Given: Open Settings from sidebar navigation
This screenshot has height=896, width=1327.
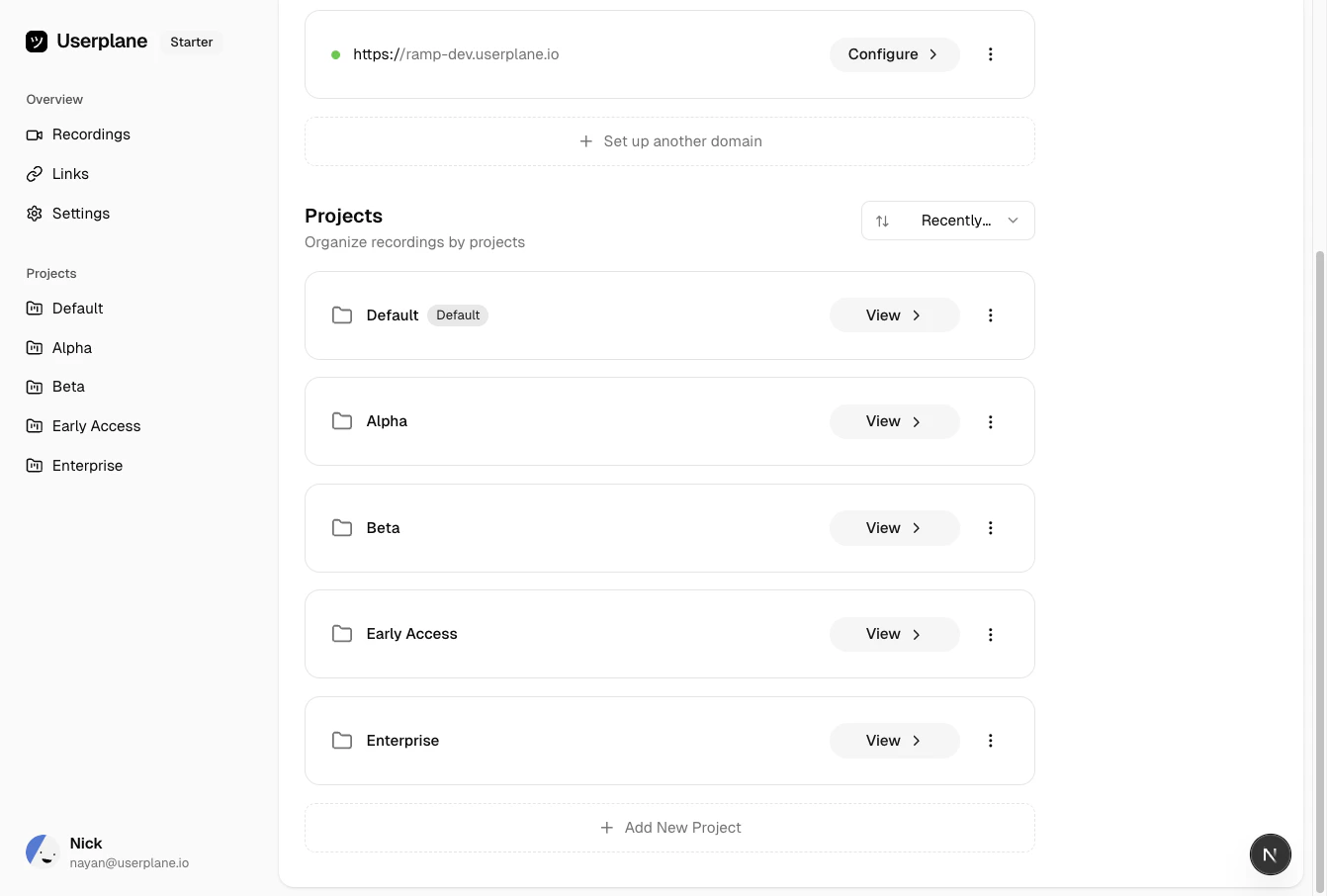Looking at the screenshot, I should pyautogui.click(x=81, y=214).
